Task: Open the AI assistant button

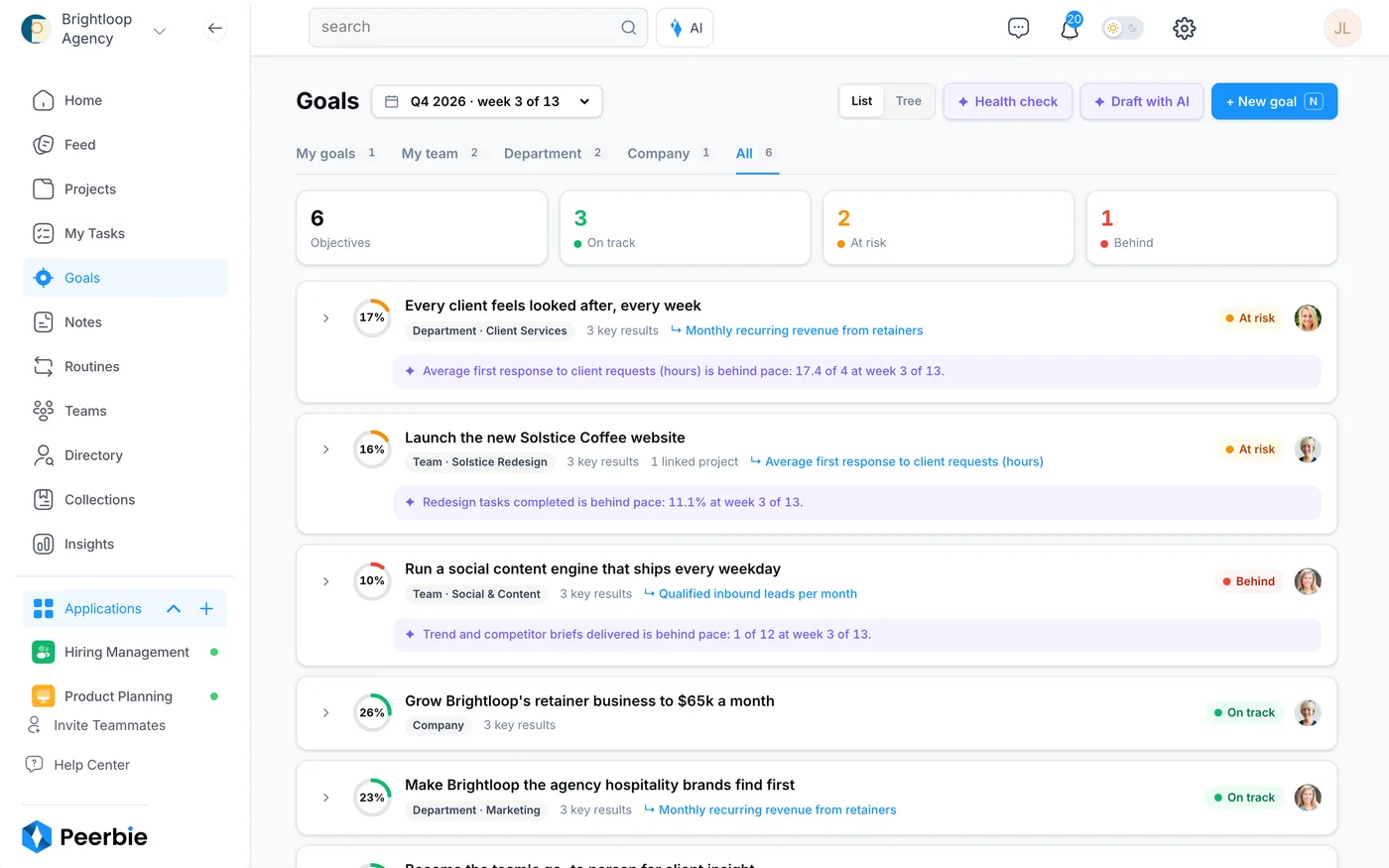Action: click(685, 28)
